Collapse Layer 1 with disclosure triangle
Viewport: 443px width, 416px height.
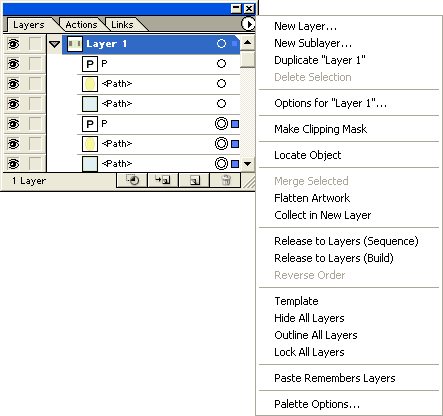(54, 44)
